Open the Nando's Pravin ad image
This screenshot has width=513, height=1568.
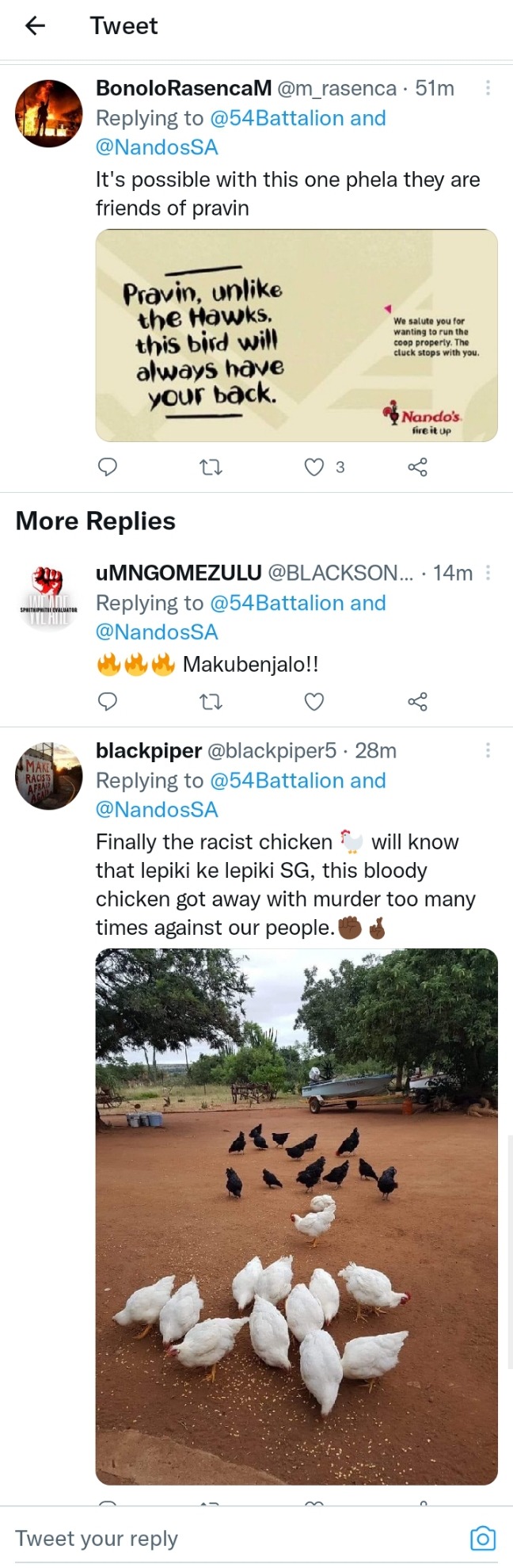[x=297, y=335]
